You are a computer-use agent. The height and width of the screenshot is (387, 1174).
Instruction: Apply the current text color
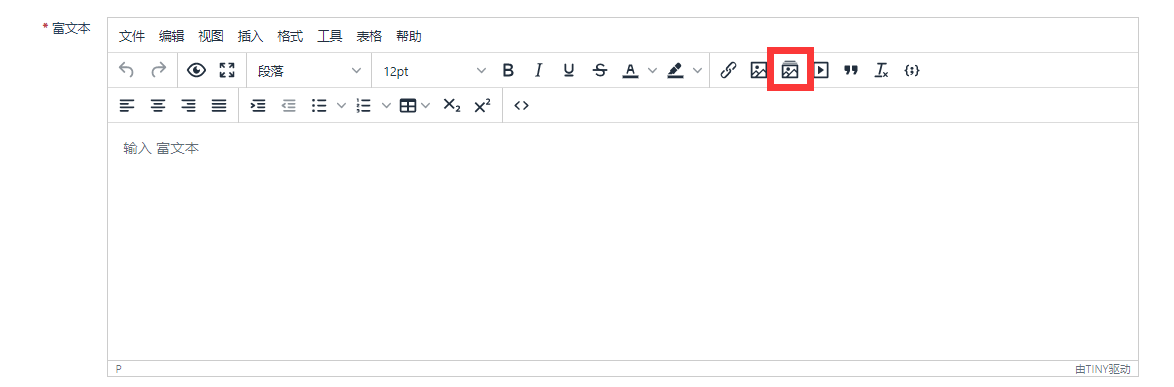click(x=630, y=70)
